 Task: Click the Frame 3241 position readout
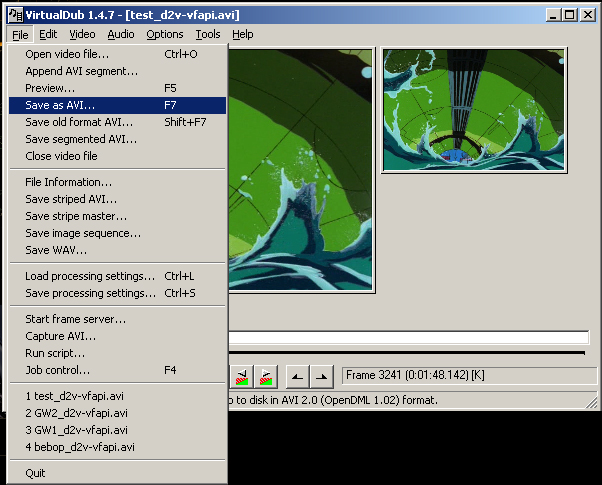[469, 375]
